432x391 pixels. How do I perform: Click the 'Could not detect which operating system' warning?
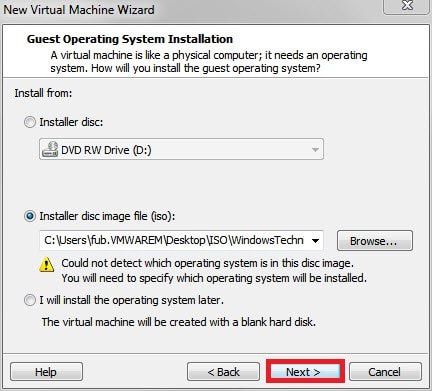207,263
